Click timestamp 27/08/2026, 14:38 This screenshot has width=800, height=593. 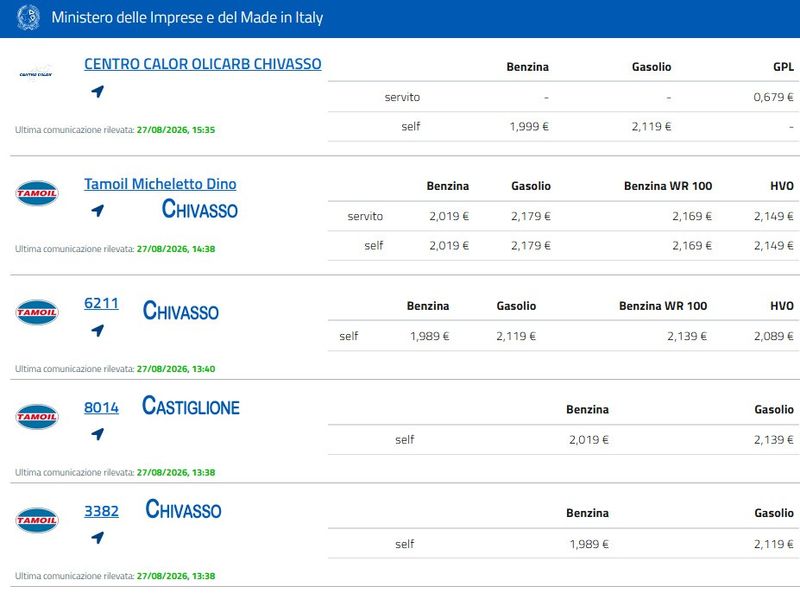[176, 249]
